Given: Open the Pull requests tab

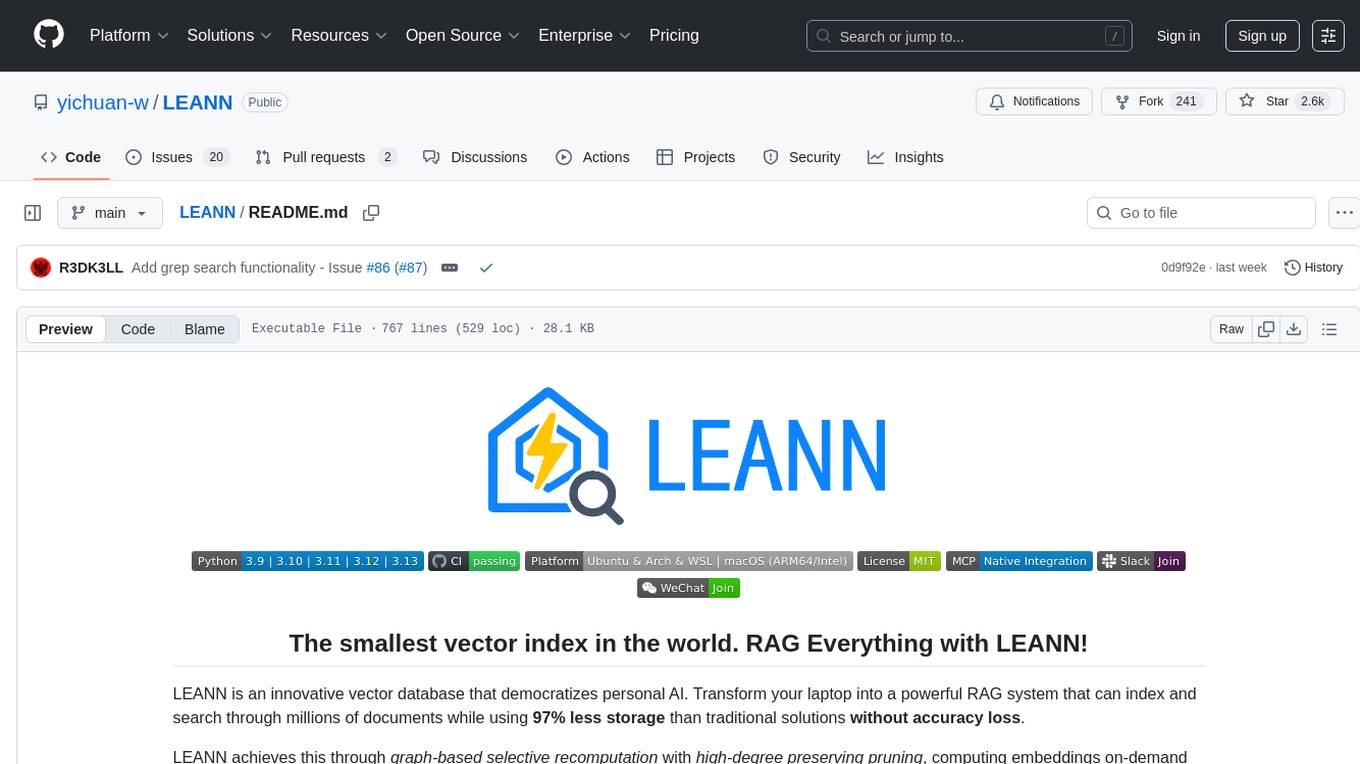Looking at the screenshot, I should (326, 157).
